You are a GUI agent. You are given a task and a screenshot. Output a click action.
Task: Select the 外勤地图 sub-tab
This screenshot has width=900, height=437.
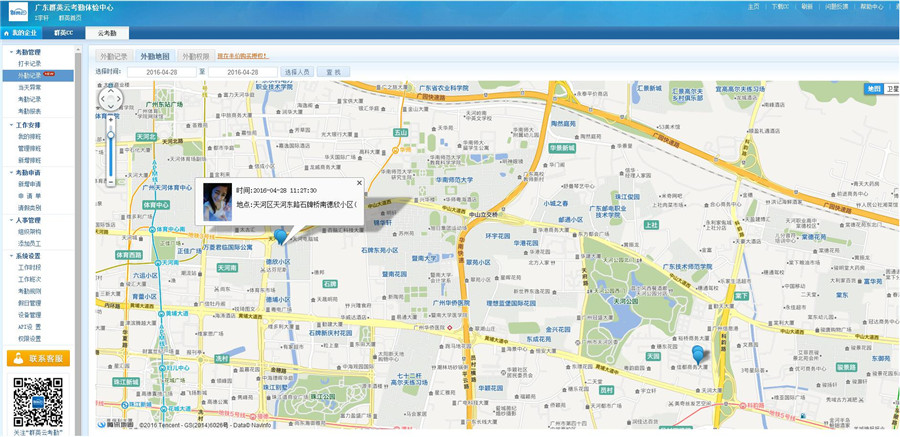pos(155,56)
